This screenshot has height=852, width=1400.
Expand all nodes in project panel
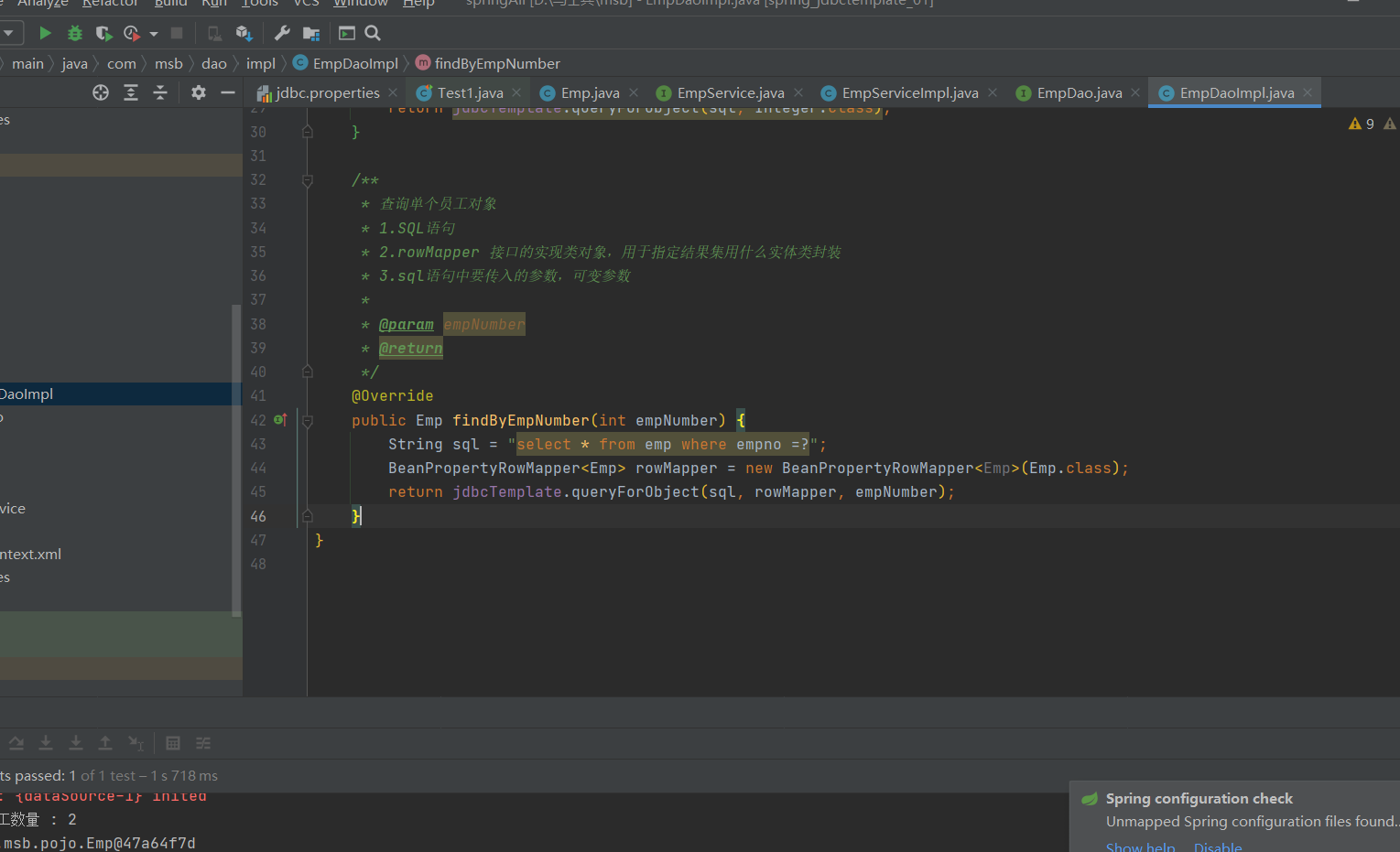(x=131, y=92)
